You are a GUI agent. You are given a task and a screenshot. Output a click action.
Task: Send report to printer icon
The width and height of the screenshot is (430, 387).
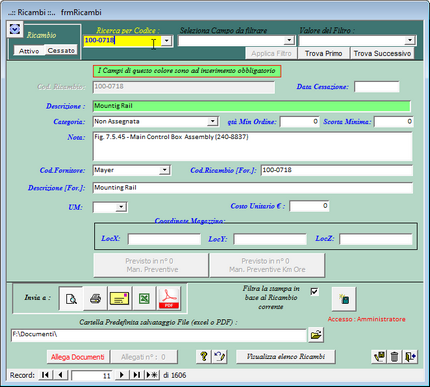point(96,298)
